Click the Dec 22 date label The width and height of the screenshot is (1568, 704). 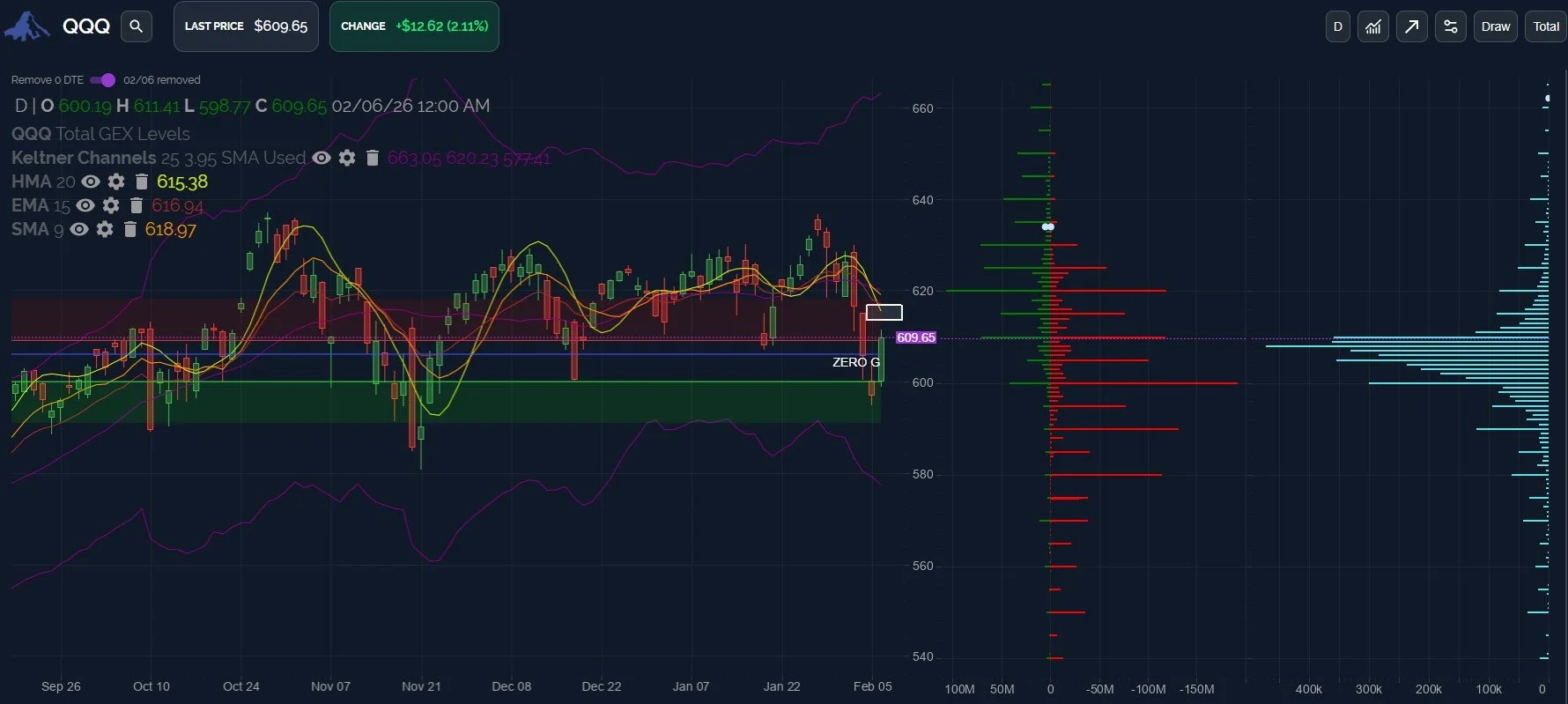click(602, 686)
